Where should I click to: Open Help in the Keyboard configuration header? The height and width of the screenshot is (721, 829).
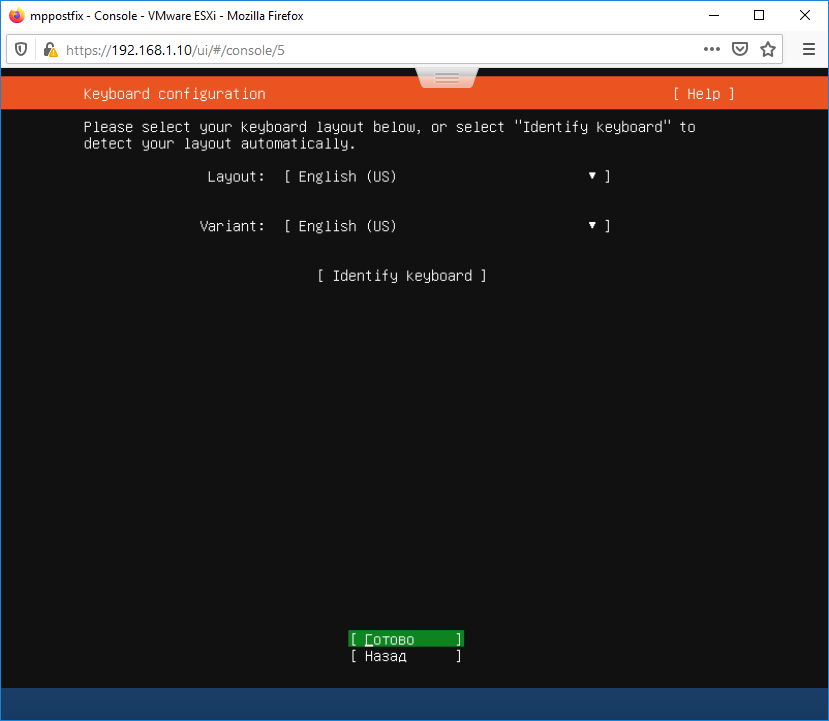coord(703,93)
